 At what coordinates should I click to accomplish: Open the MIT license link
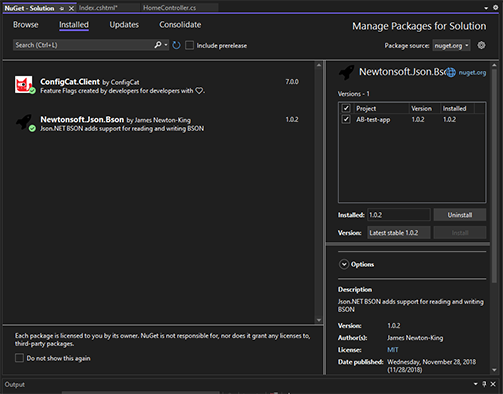[392, 350]
